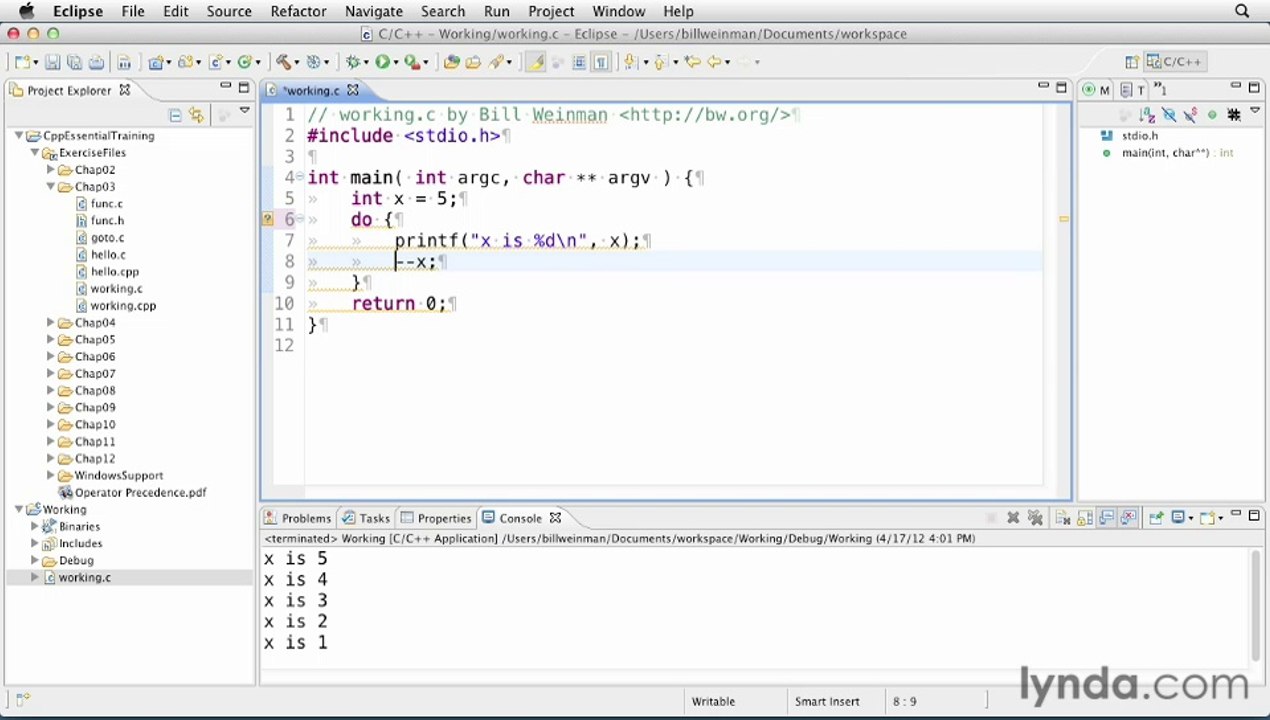This screenshot has width=1270, height=720.
Task: Select working.c under Working project
Action: point(84,578)
